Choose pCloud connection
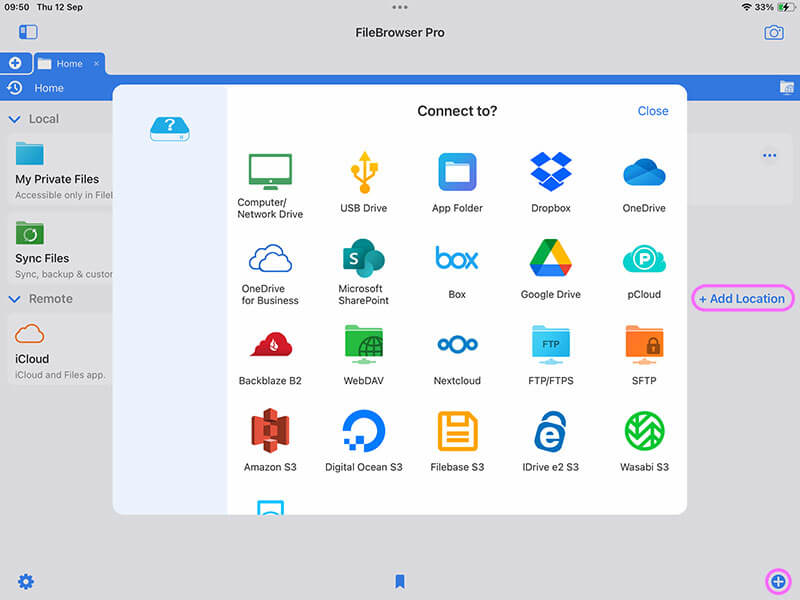800x600 pixels. tap(644, 272)
